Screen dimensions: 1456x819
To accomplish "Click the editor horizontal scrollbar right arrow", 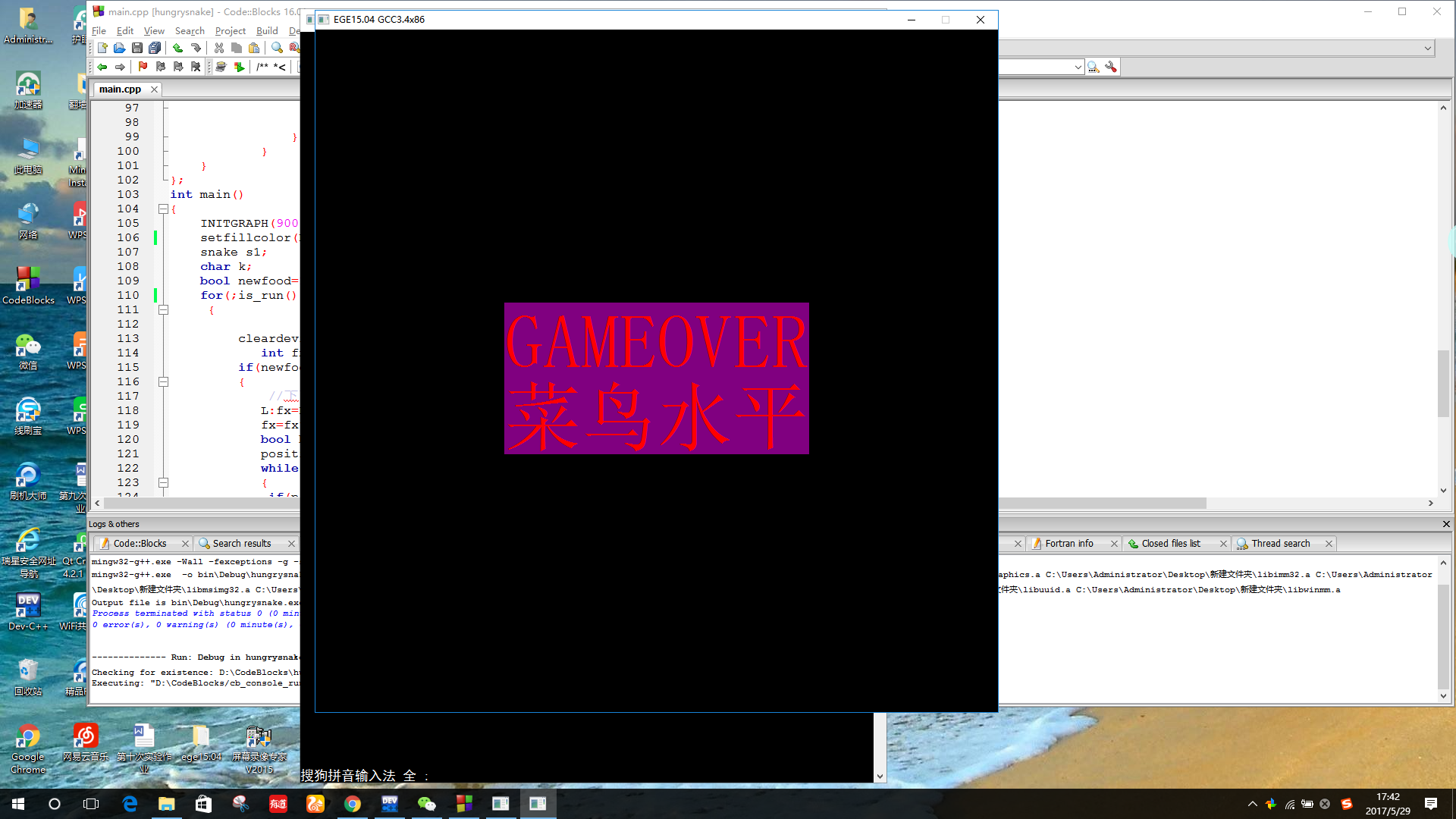I will click(x=1431, y=503).
